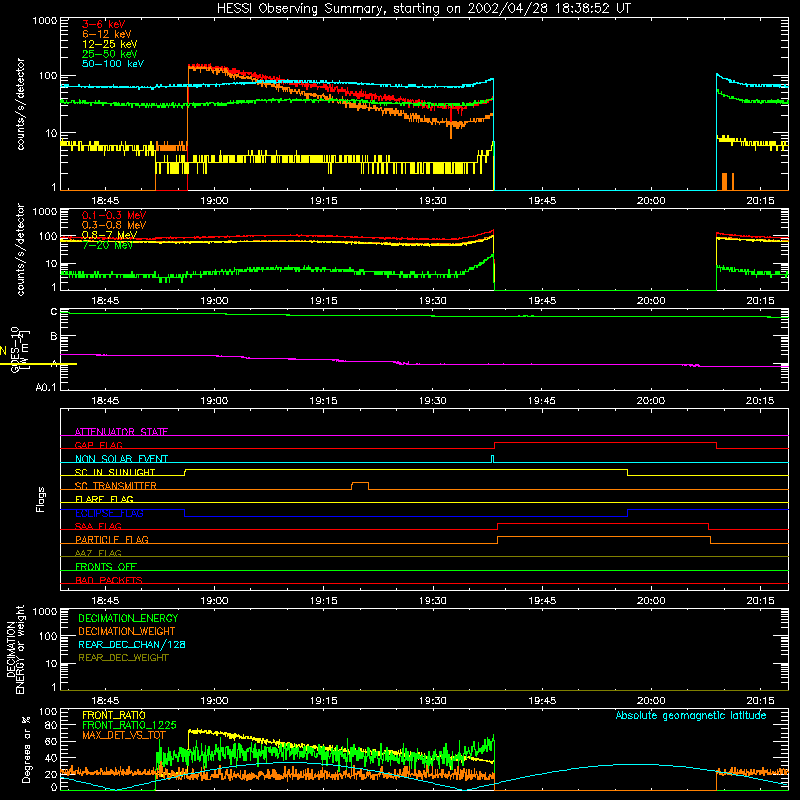Select 19:30 tick label under the GOES panel
The height and width of the screenshot is (800, 800).
click(433, 401)
